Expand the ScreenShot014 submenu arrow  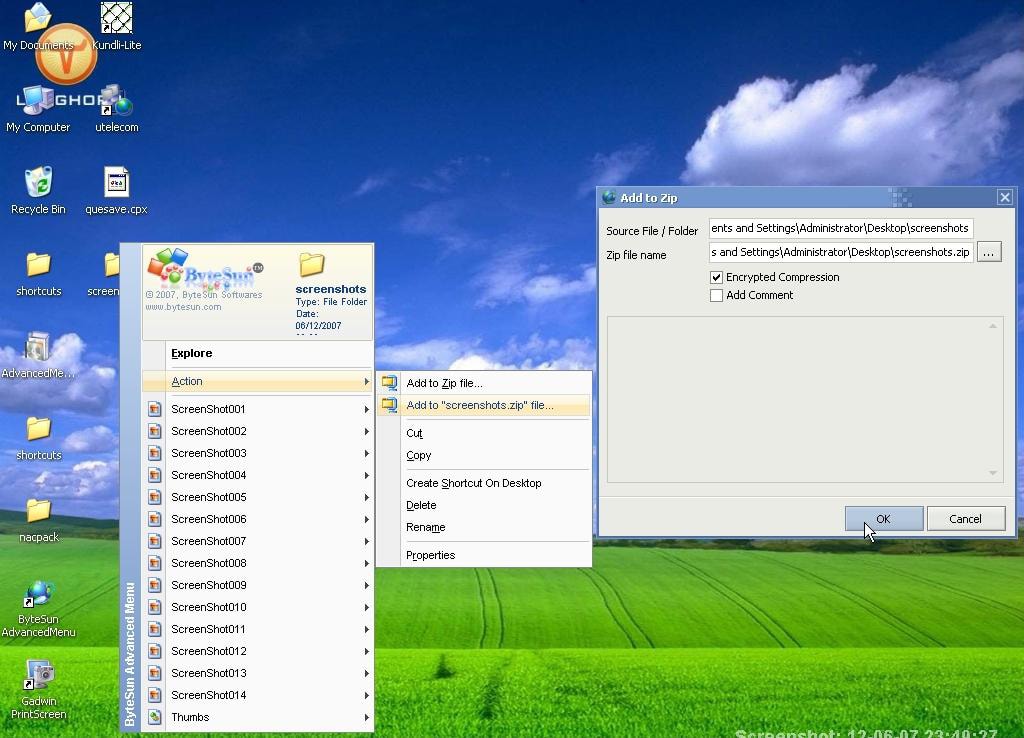366,696
